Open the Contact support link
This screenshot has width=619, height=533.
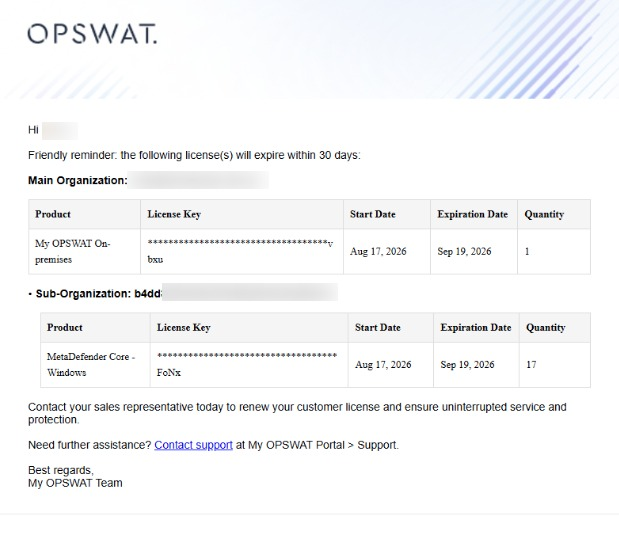193,445
